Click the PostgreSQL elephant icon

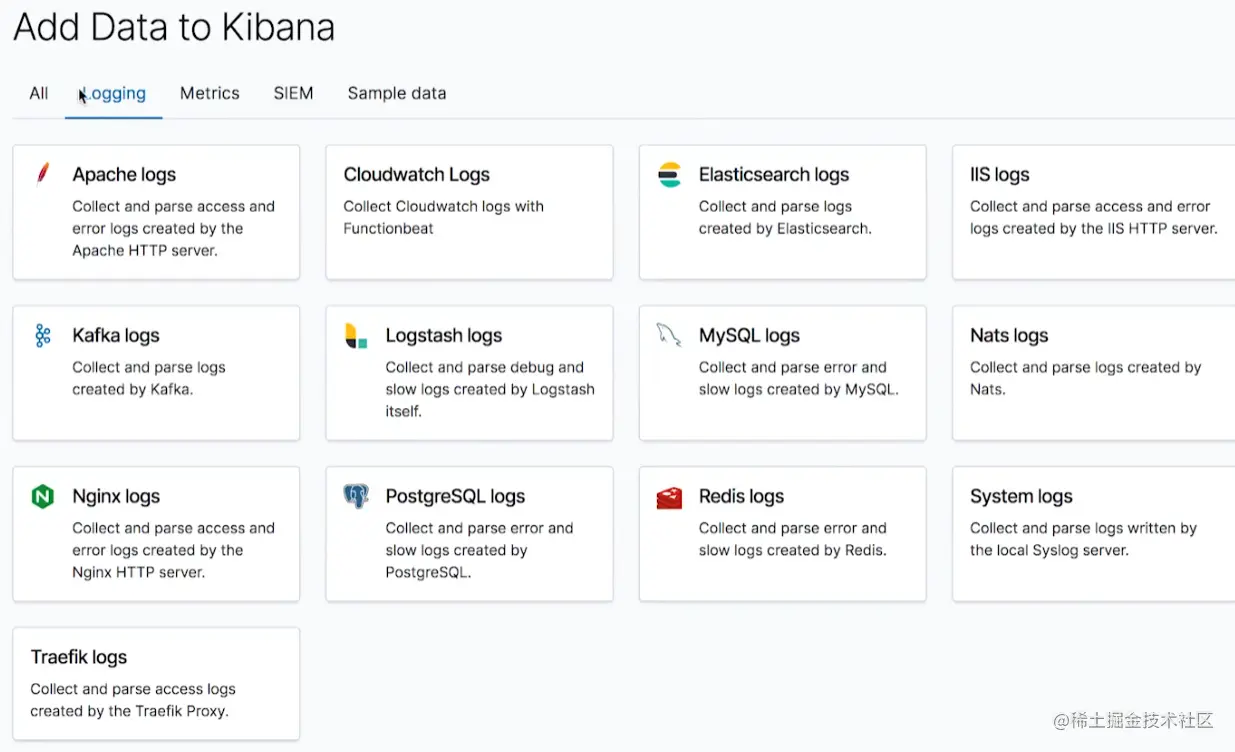(x=356, y=496)
